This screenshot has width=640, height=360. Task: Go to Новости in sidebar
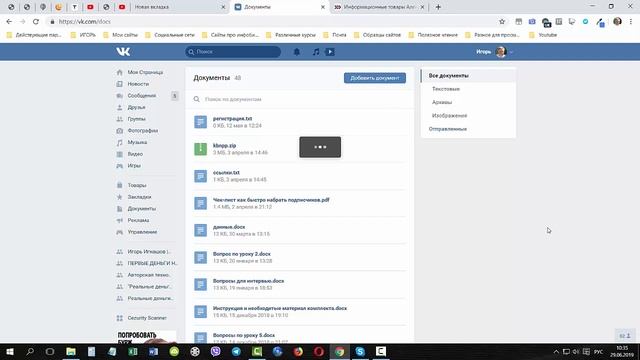pos(138,84)
